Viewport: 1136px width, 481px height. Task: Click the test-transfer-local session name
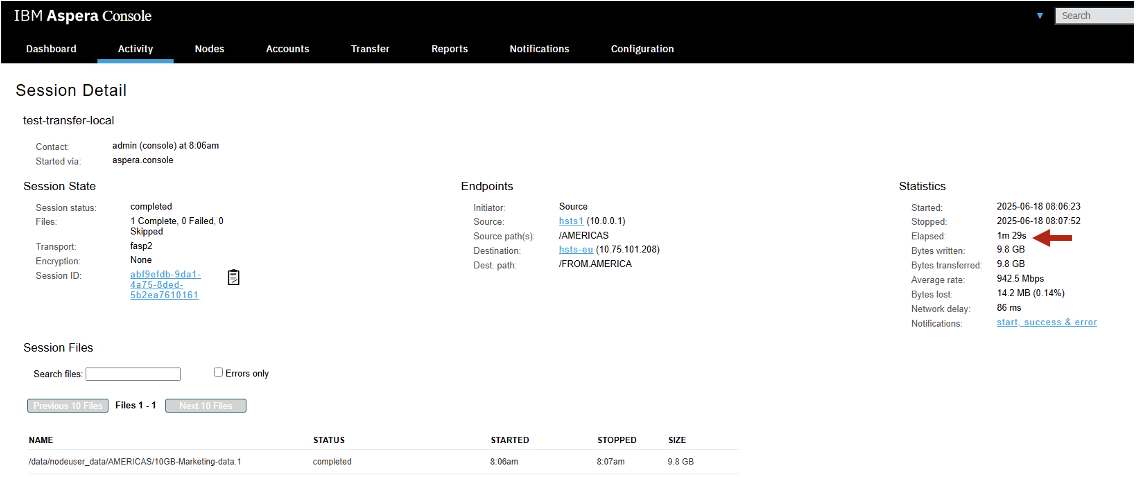coord(69,120)
